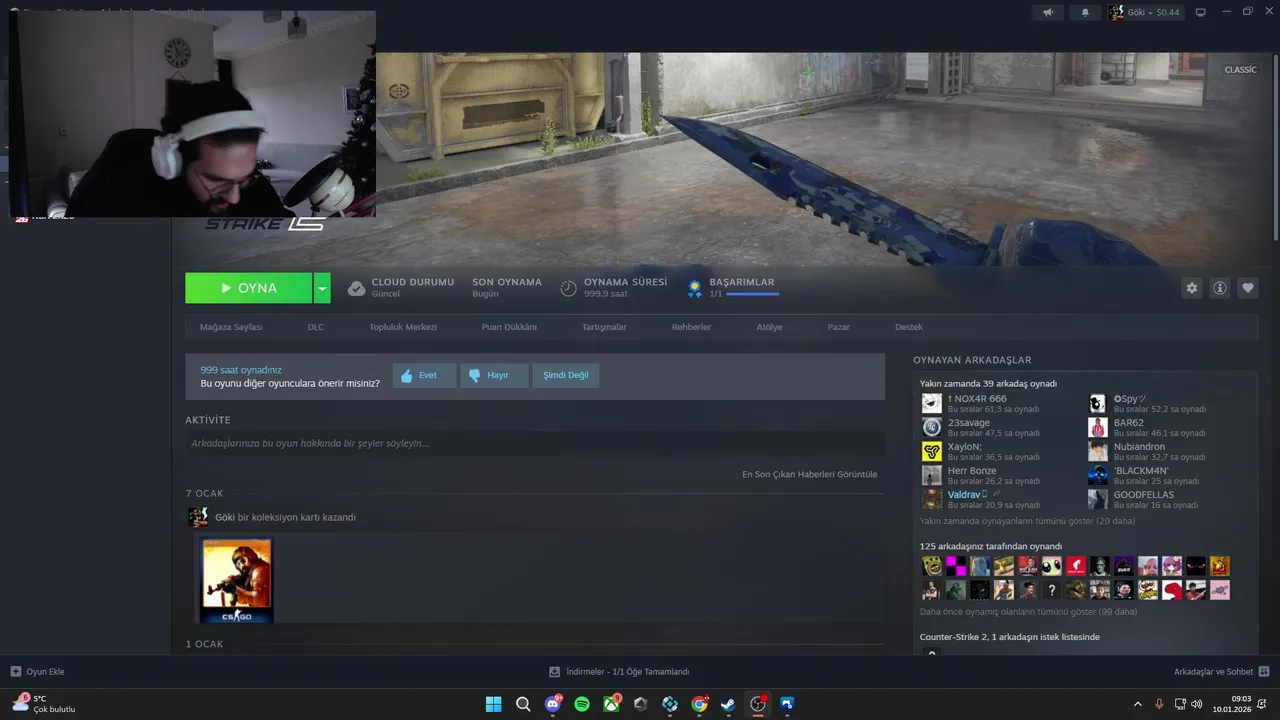Screen dimensions: 1280x720
Task: Open the Rehberler tab
Action: [691, 327]
